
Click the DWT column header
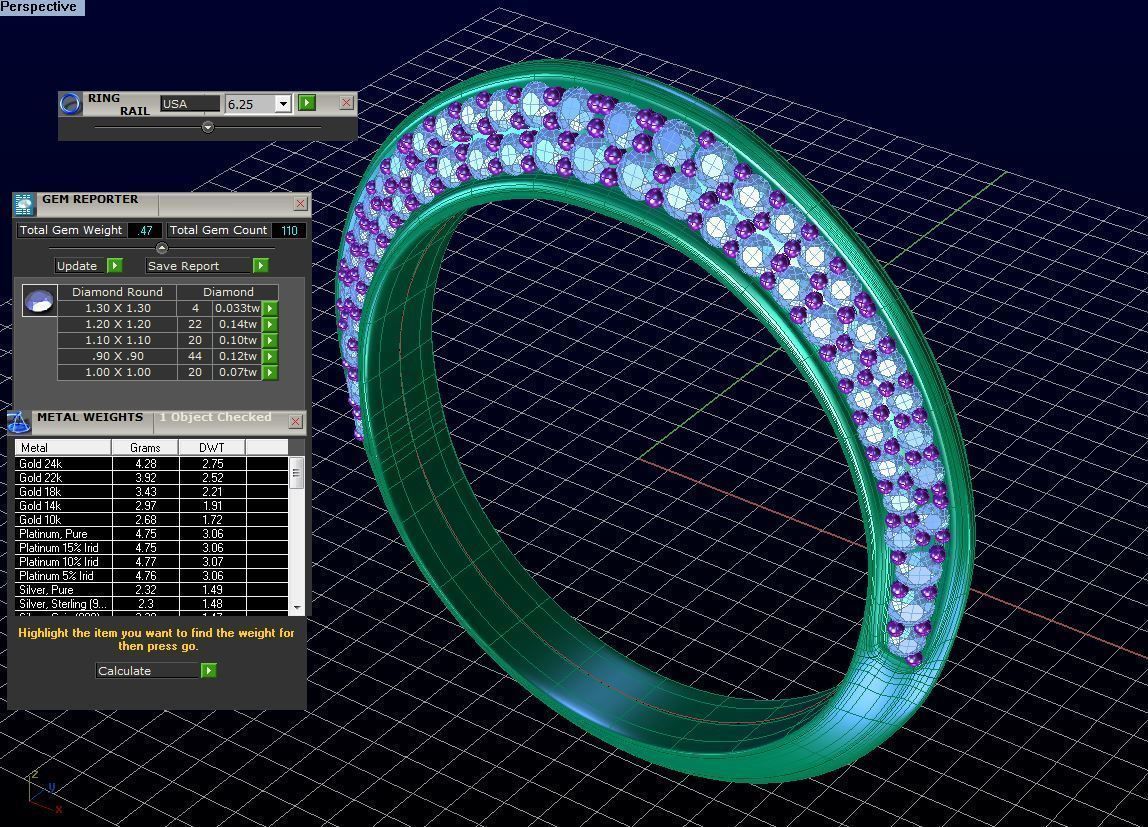(x=212, y=447)
